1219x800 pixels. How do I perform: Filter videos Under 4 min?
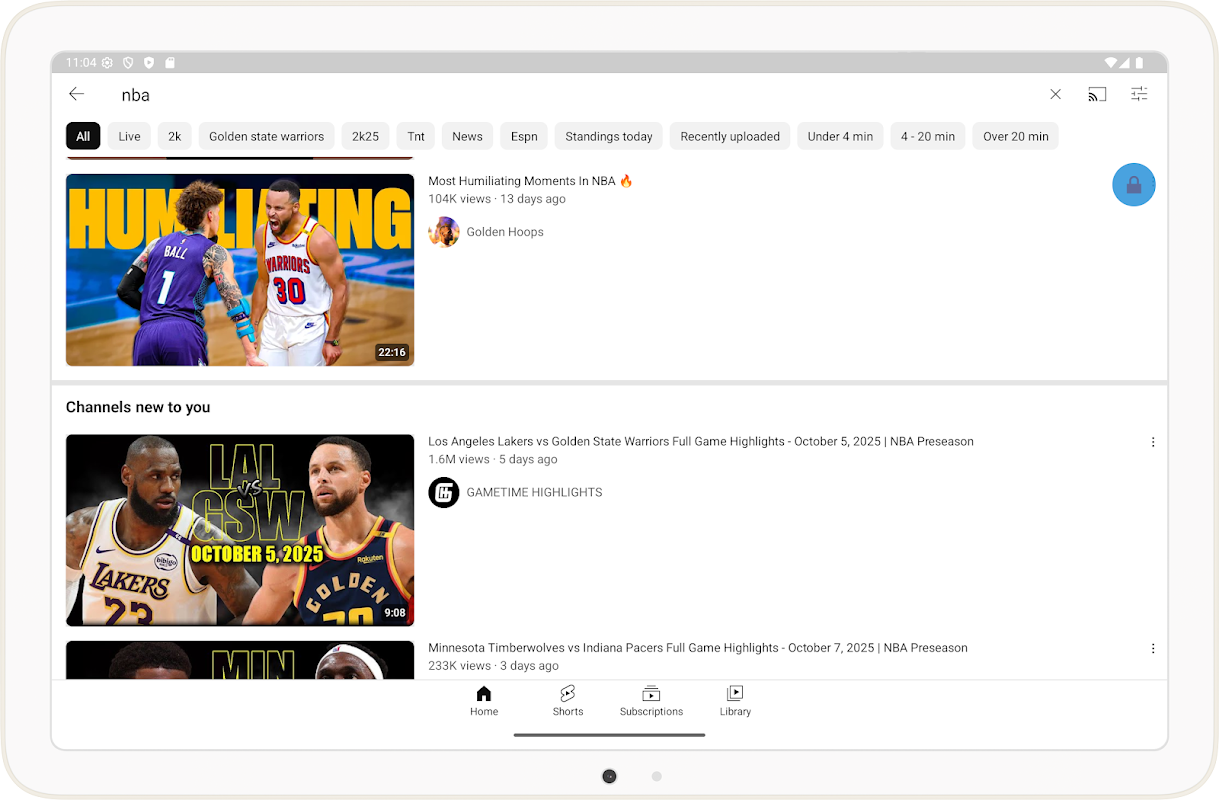840,136
